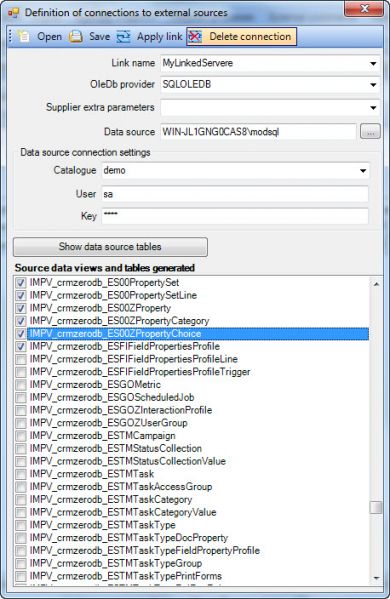The height and width of the screenshot is (599, 390).
Task: Select the IMPV_crmzerodb_ESGOMetric row text
Action: tap(95, 385)
